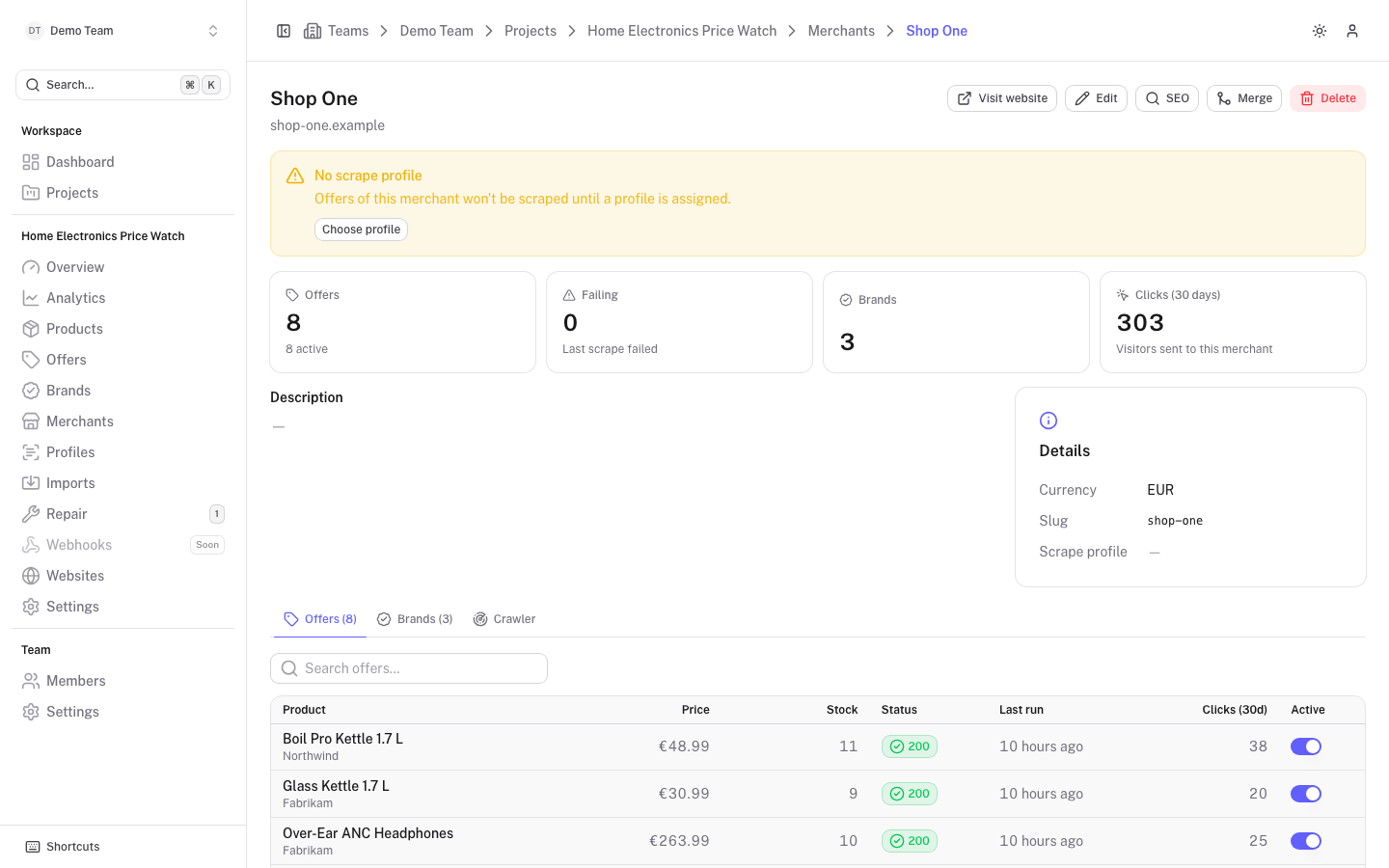Switch to the Brands (3) tab

pyautogui.click(x=415, y=619)
